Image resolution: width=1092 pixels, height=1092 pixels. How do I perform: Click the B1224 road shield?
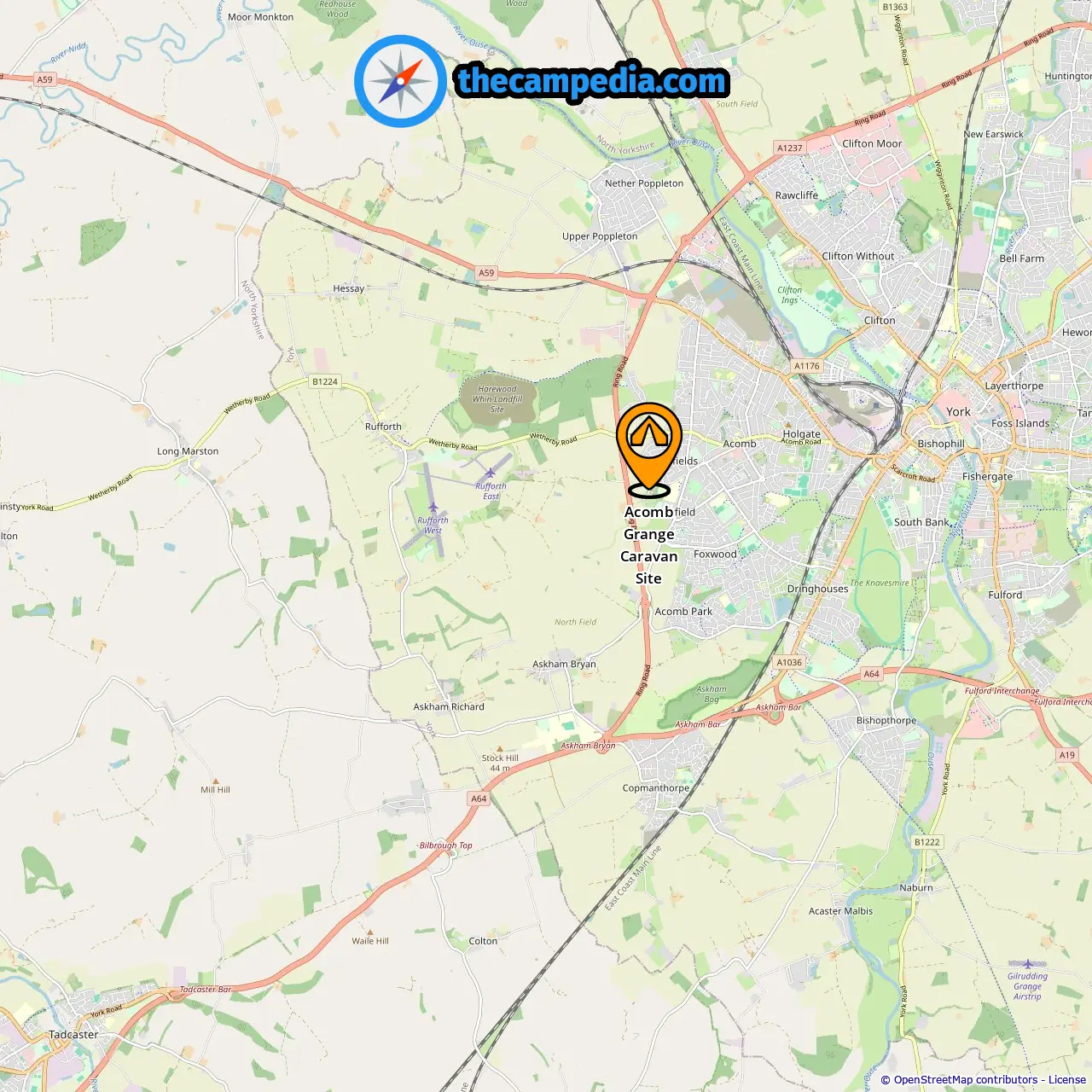(x=325, y=381)
